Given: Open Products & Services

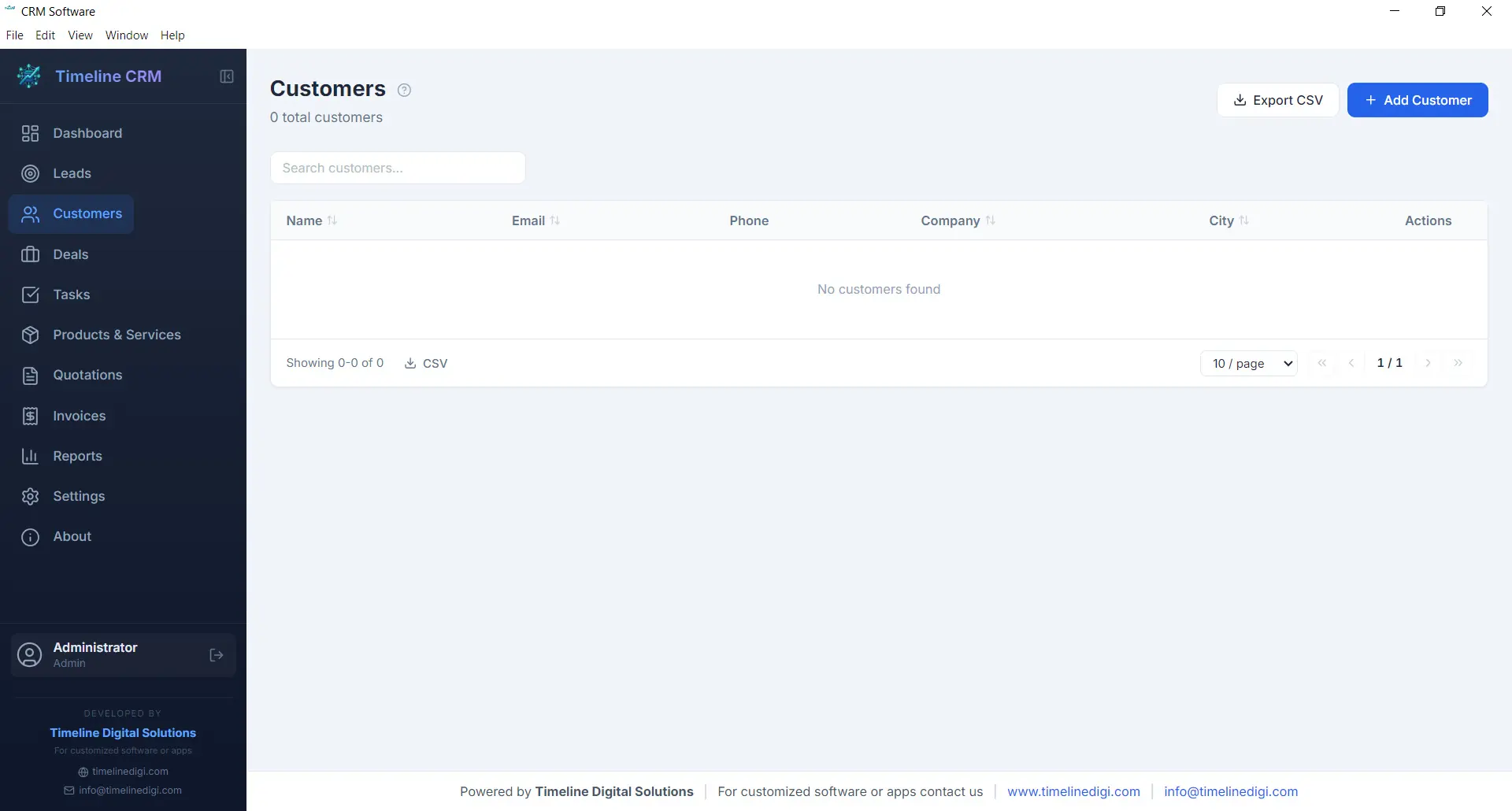Looking at the screenshot, I should (x=118, y=335).
